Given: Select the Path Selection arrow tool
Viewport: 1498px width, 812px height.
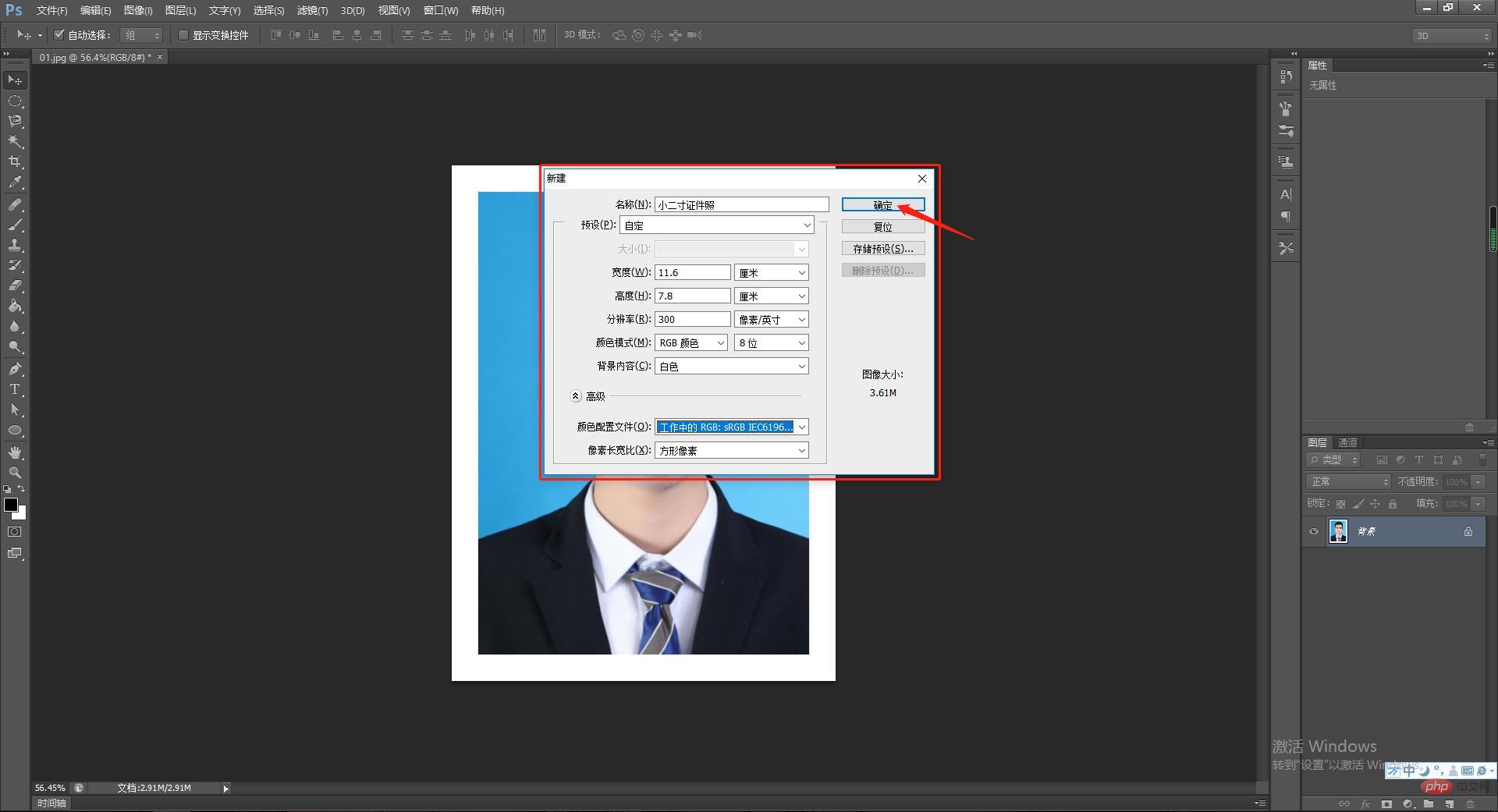Looking at the screenshot, I should click(x=15, y=410).
